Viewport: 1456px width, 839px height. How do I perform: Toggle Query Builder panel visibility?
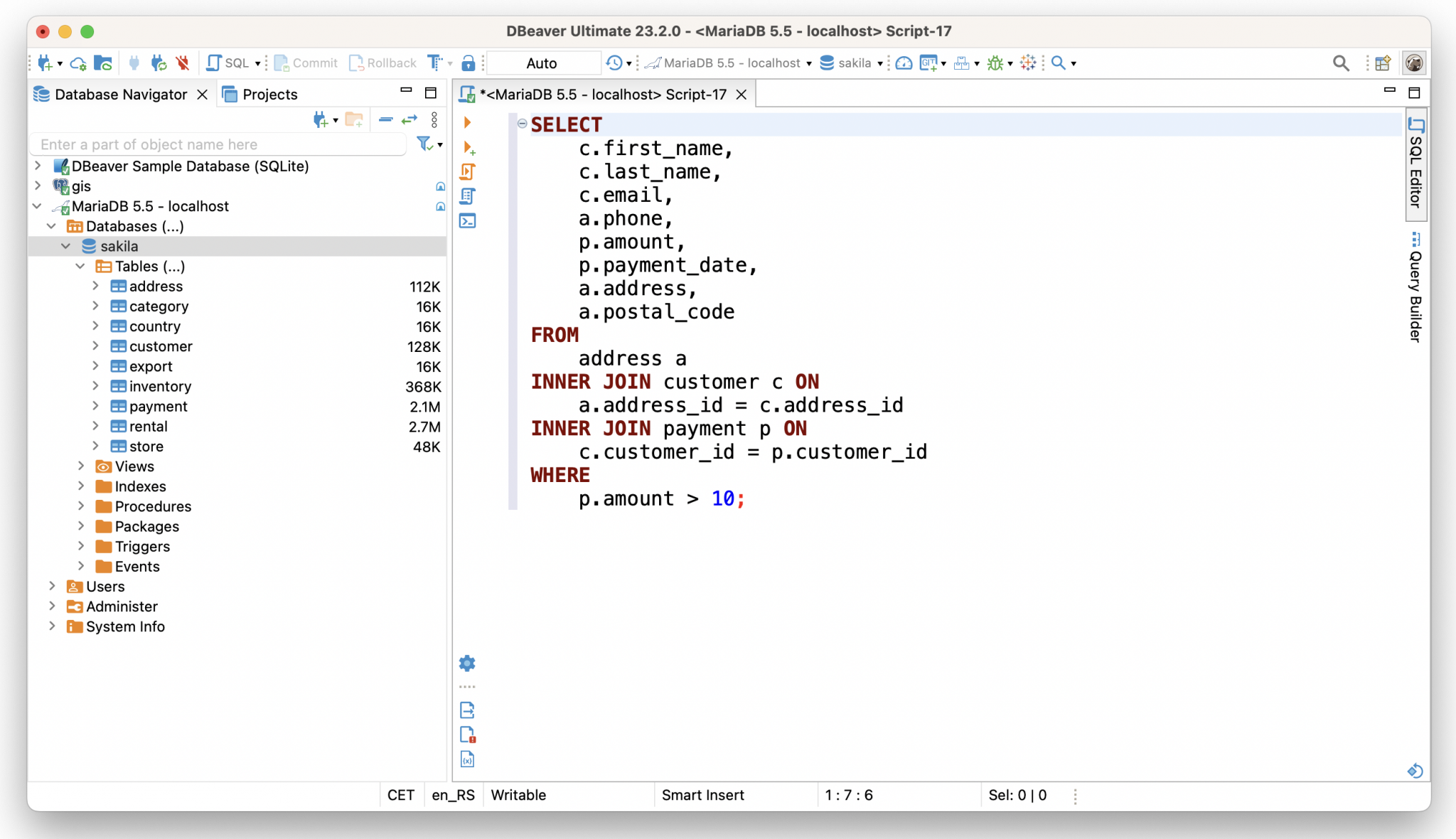pos(1415,292)
